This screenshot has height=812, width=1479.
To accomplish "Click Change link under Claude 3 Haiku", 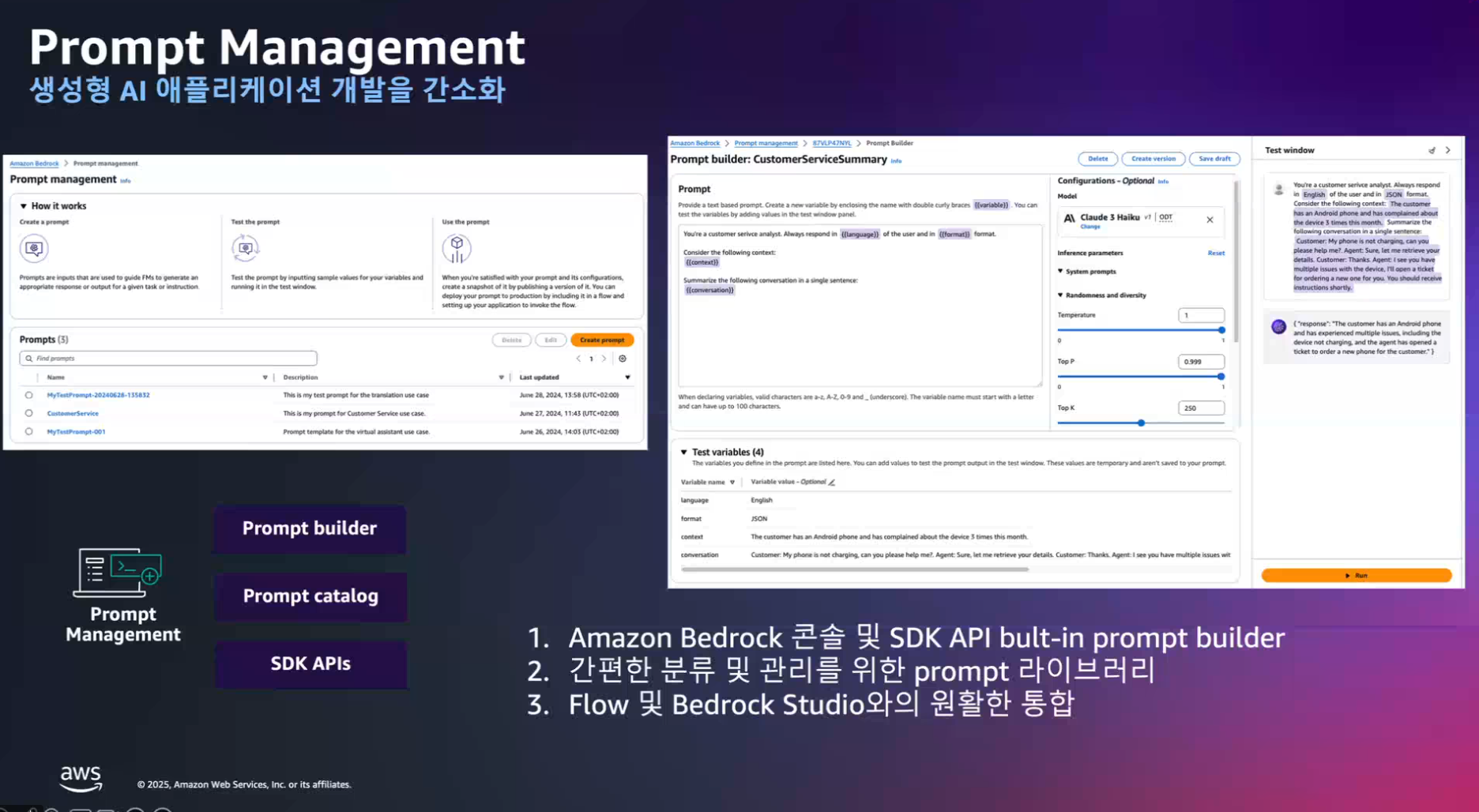I will click(x=1090, y=227).
